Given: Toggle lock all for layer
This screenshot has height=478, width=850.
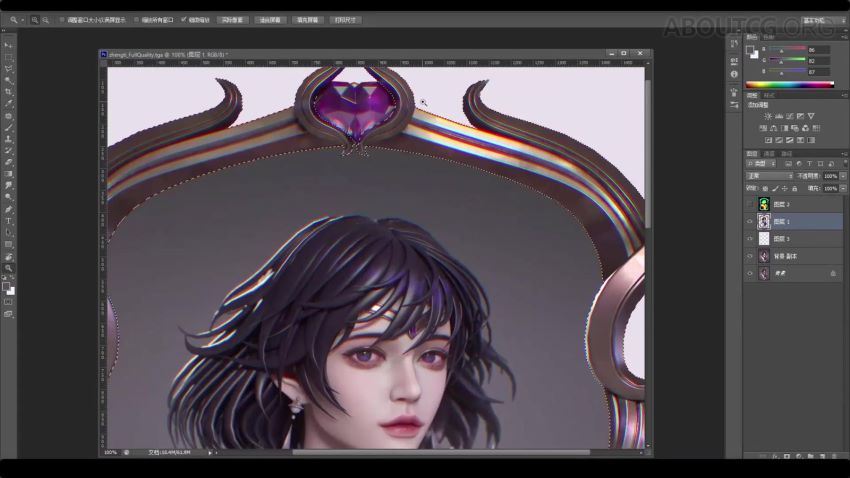Looking at the screenshot, I should pyautogui.click(x=795, y=189).
